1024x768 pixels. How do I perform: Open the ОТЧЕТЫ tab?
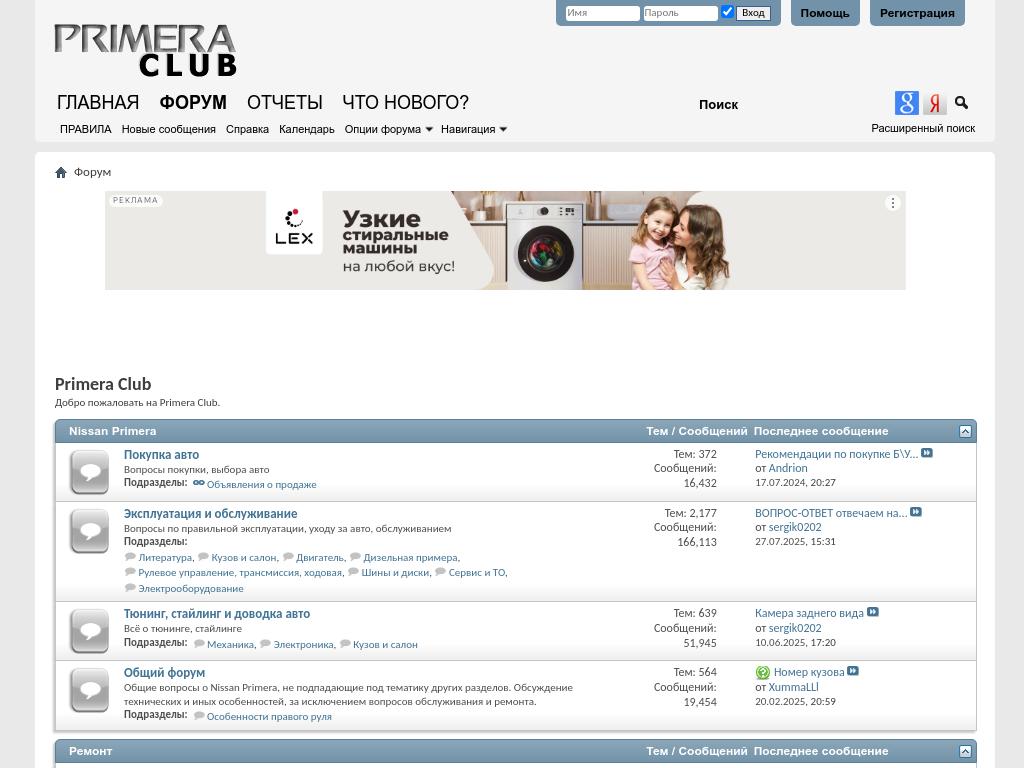click(284, 102)
